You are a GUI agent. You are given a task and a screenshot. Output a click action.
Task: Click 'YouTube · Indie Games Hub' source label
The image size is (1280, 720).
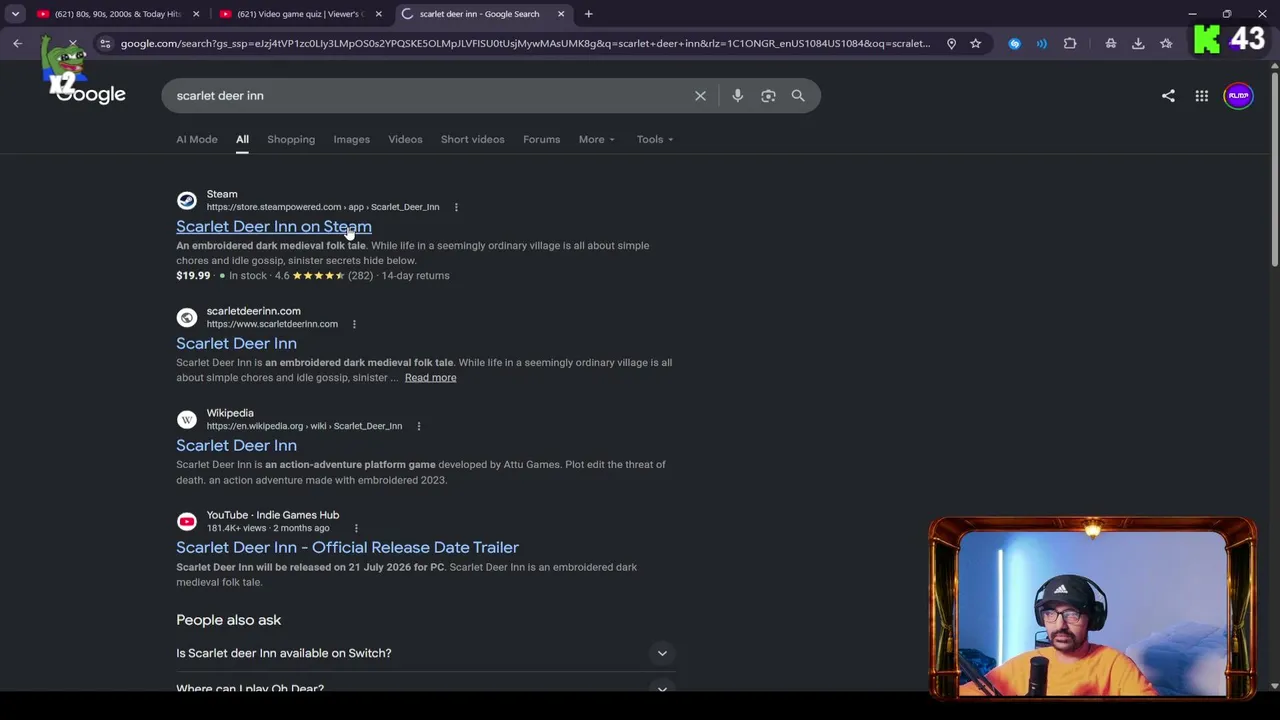click(273, 515)
